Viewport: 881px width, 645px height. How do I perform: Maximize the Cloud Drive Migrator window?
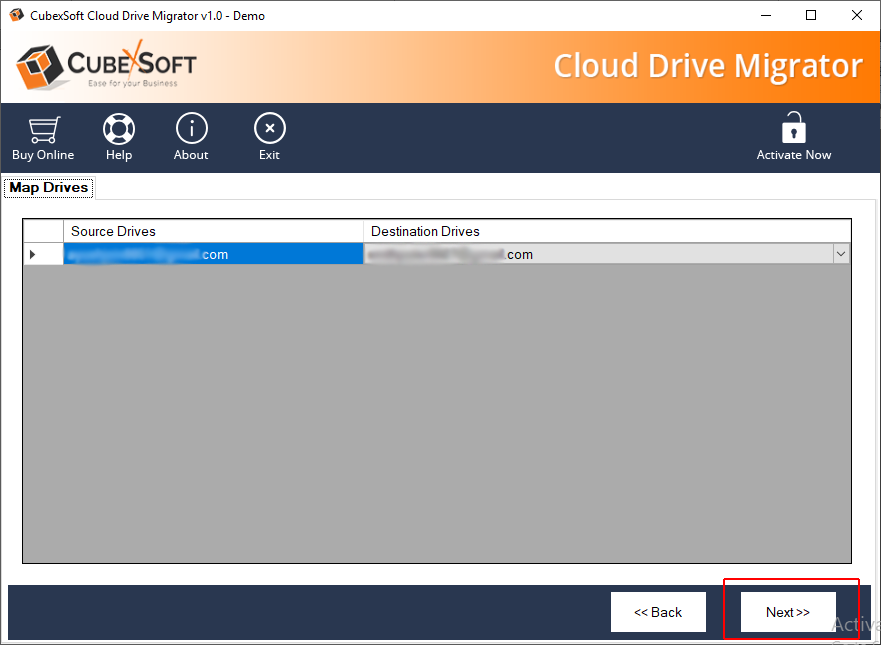tap(811, 15)
